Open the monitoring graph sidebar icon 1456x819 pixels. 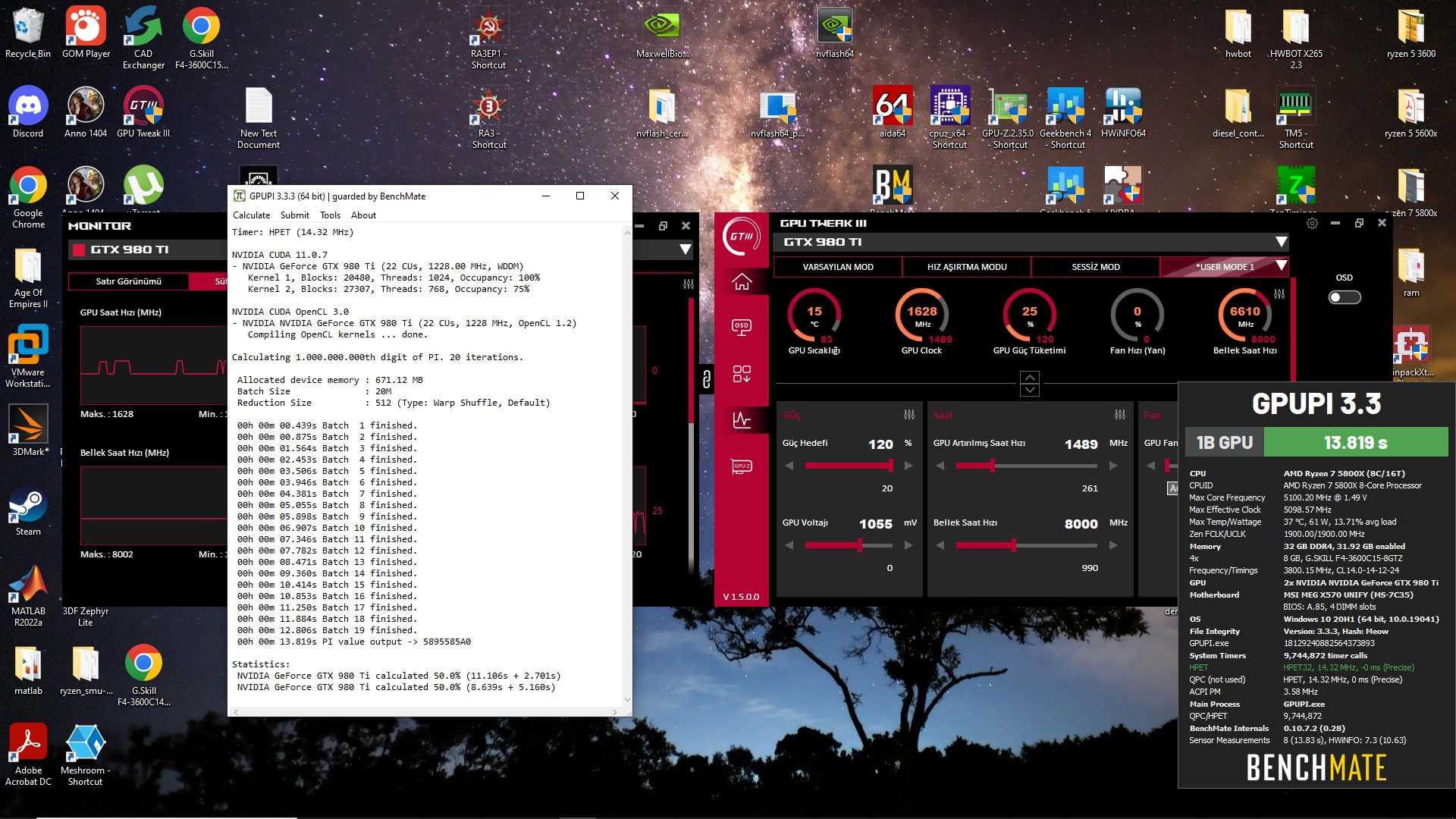742,419
